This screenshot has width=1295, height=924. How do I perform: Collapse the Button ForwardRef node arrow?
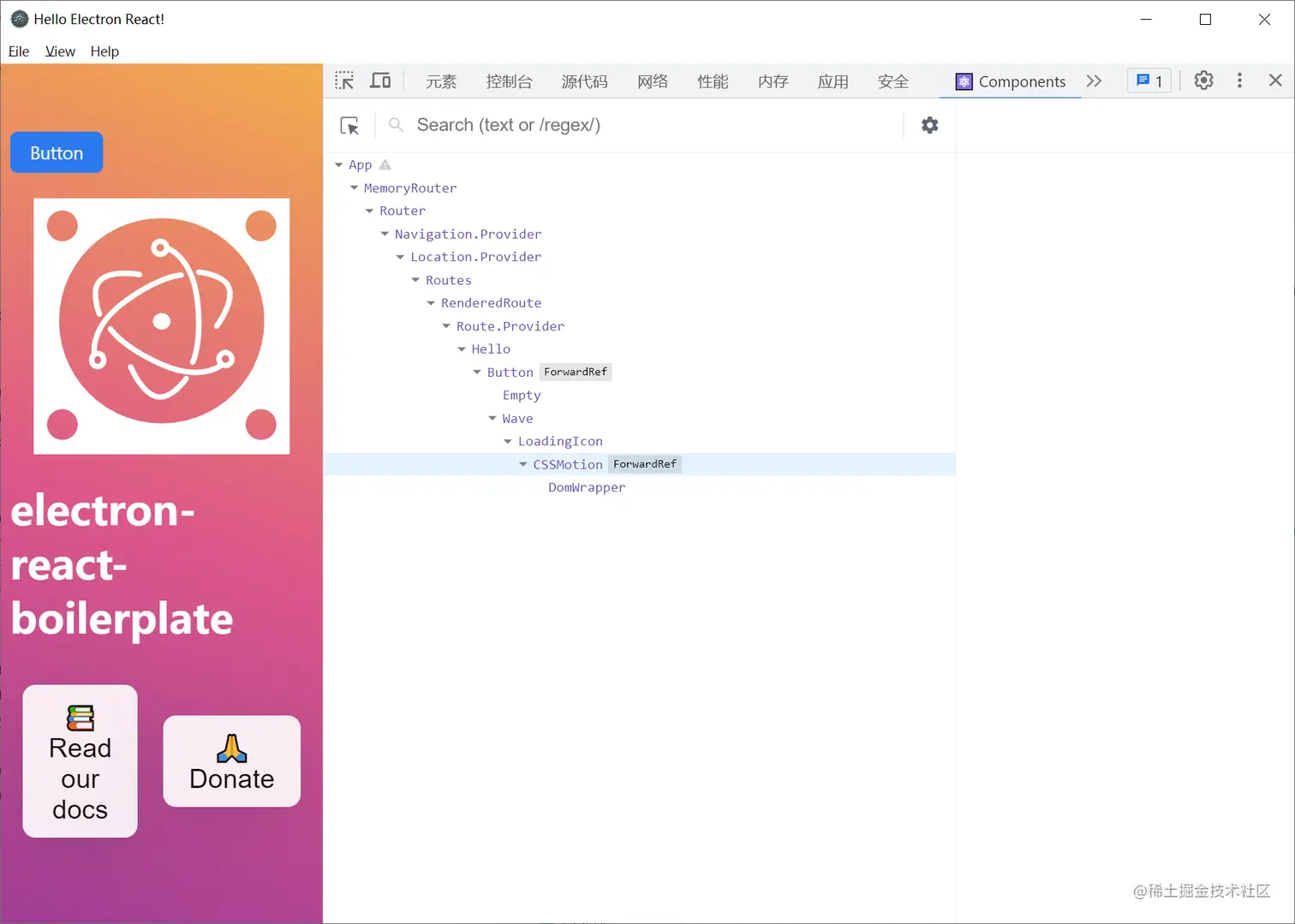tap(478, 373)
